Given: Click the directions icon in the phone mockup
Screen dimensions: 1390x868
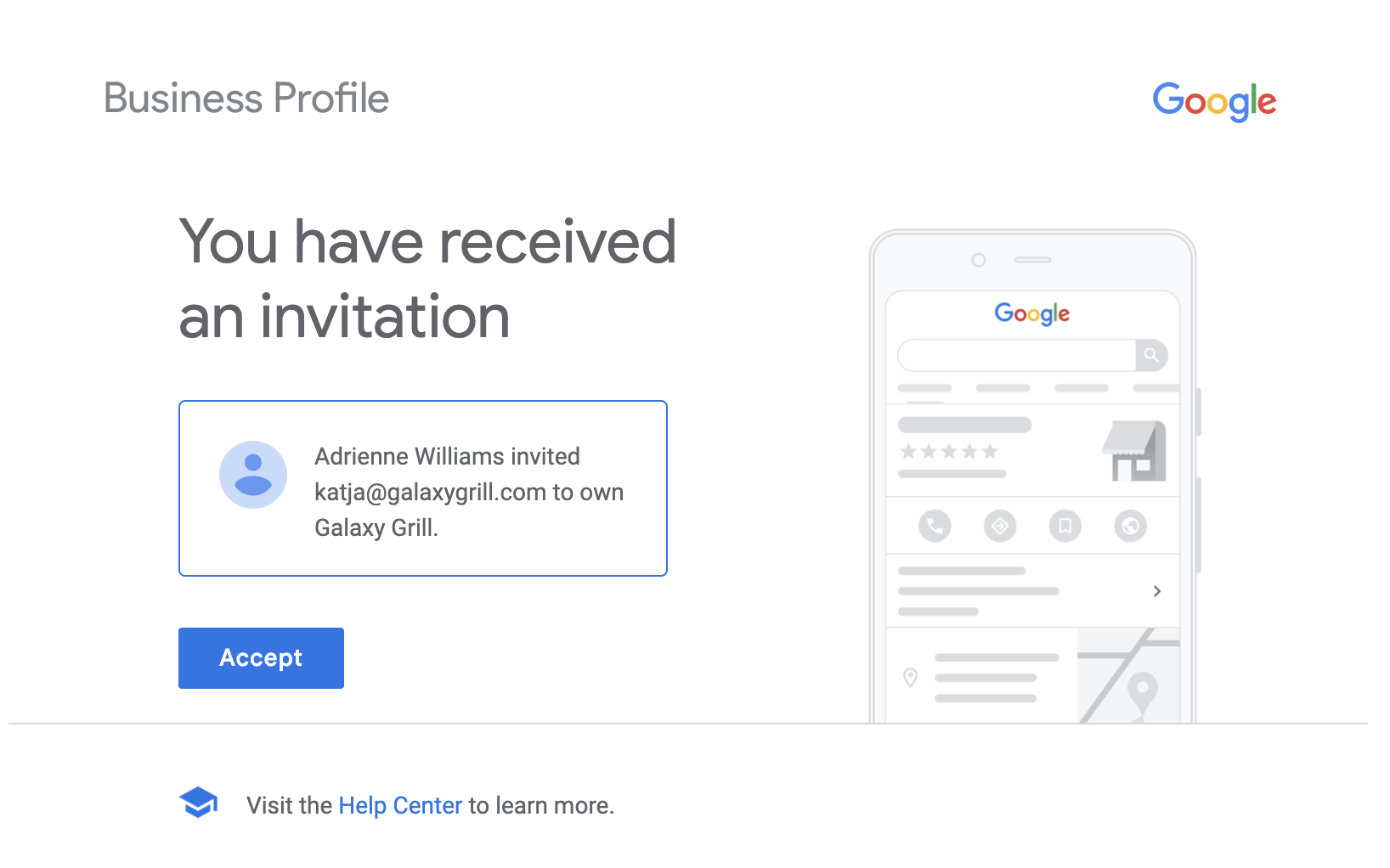Looking at the screenshot, I should click(x=999, y=526).
